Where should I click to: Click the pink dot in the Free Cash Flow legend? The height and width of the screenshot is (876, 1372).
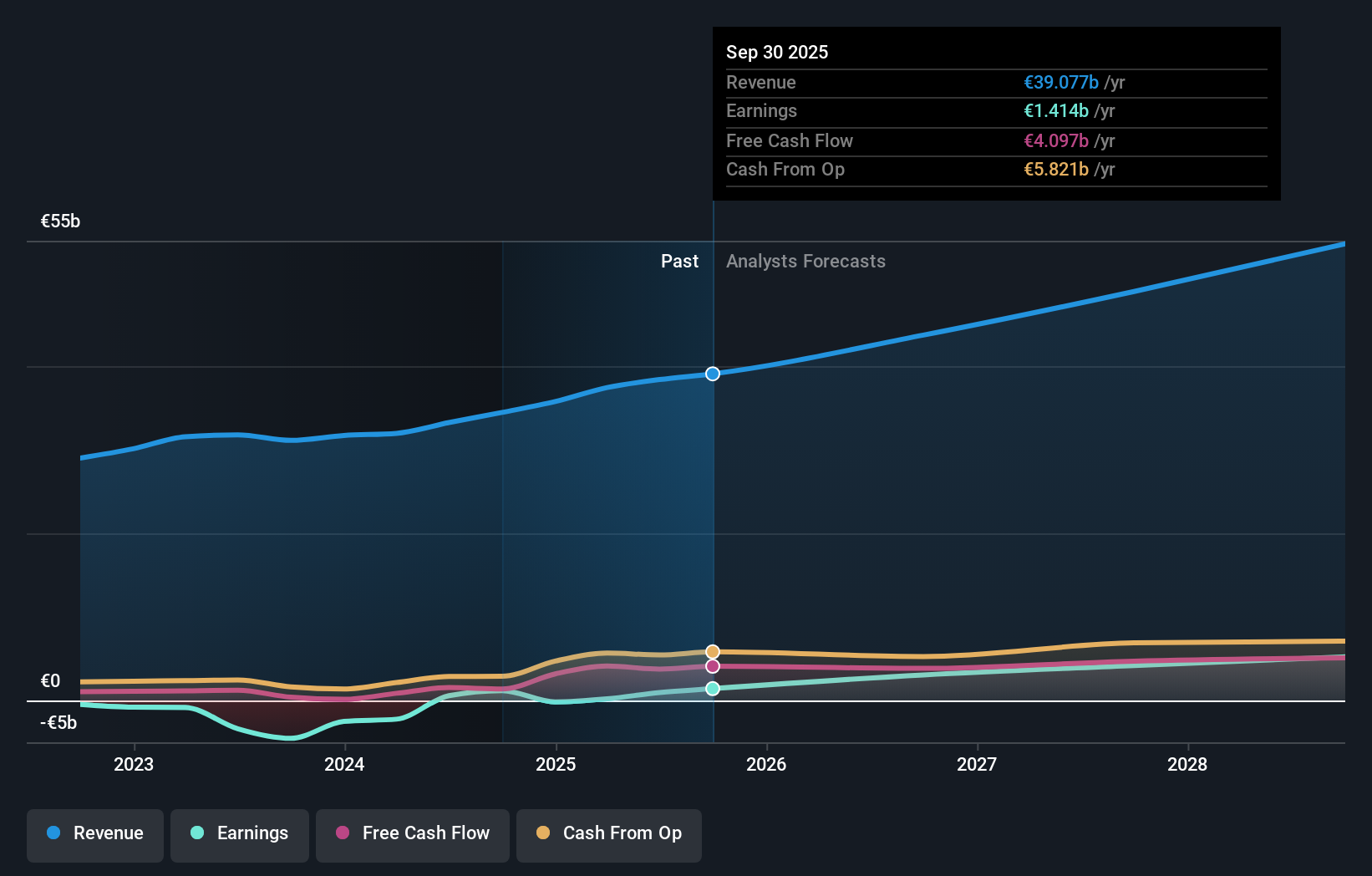coord(342,833)
